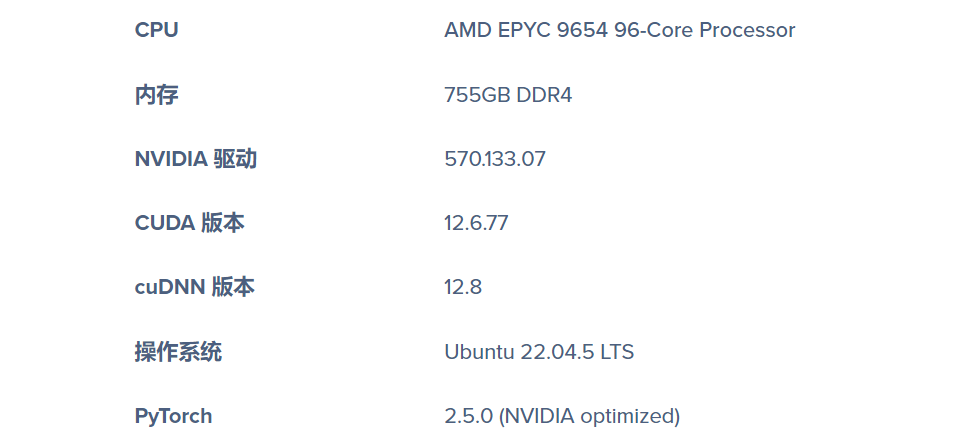
Task: Click the "(NVIDIA optimized)" text
Action: pyautogui.click(x=589, y=416)
